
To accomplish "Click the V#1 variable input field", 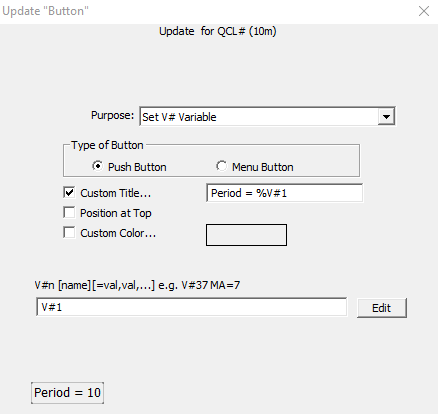I will tap(191, 307).
